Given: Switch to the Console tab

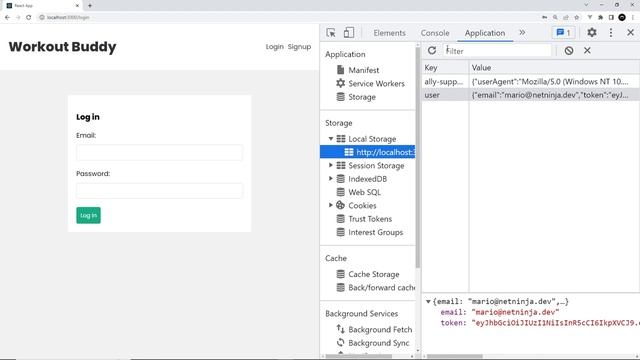Looking at the screenshot, I should 435,33.
